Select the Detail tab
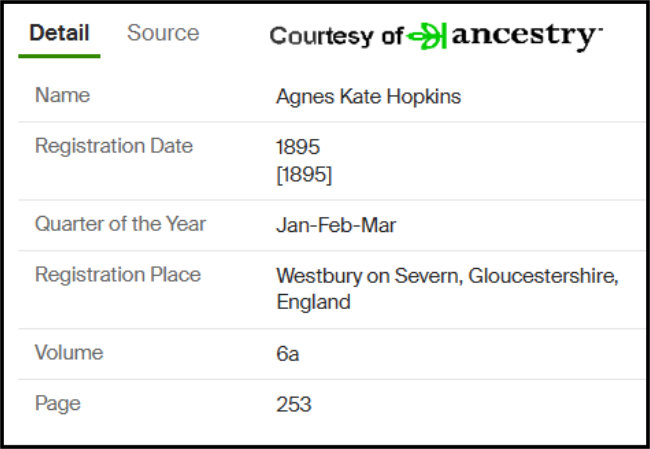Viewport: 650px width, 449px height. (x=59, y=33)
